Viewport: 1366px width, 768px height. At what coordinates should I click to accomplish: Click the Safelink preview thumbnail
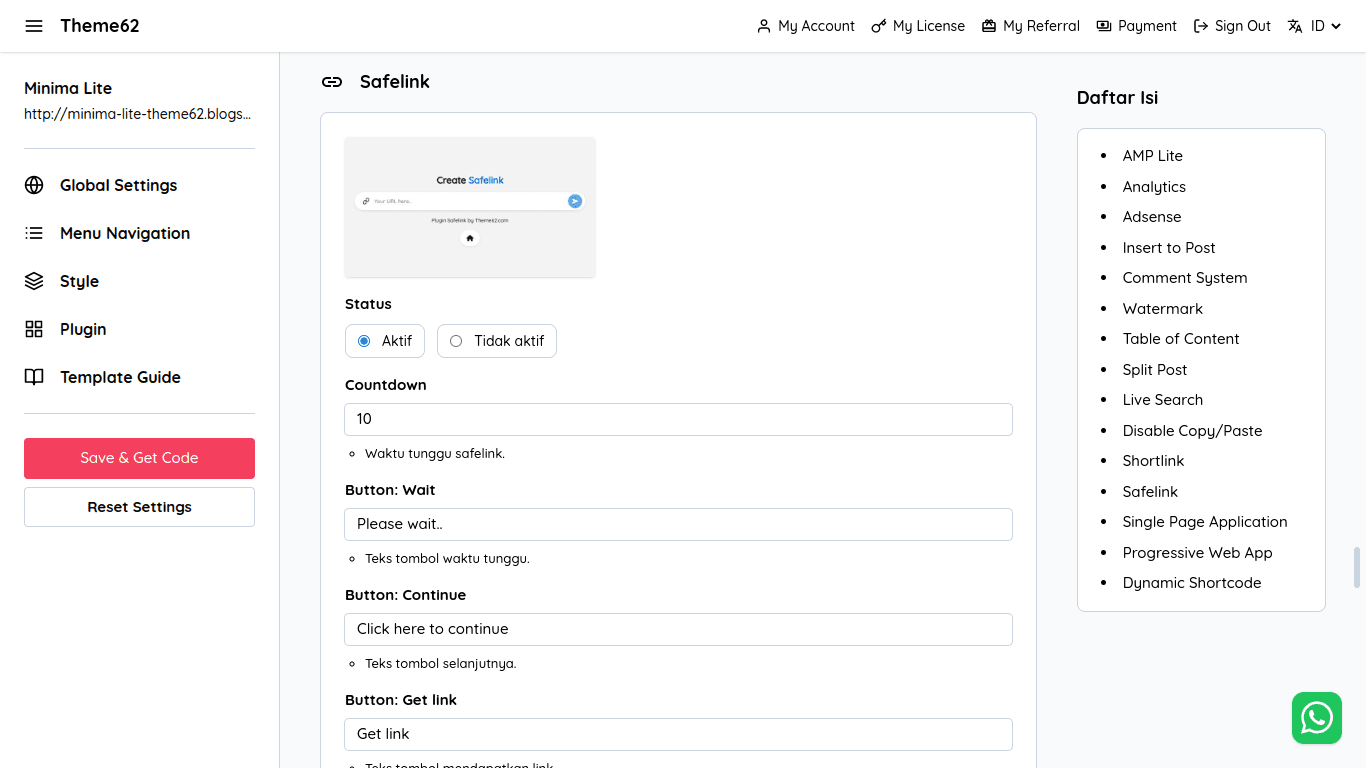coord(470,207)
